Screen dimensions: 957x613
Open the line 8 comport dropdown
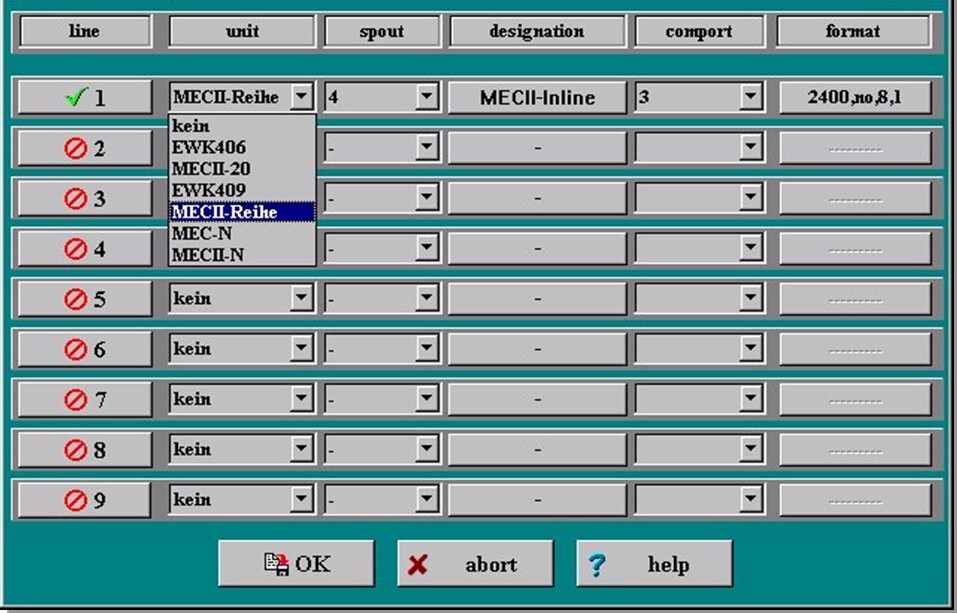click(750, 449)
